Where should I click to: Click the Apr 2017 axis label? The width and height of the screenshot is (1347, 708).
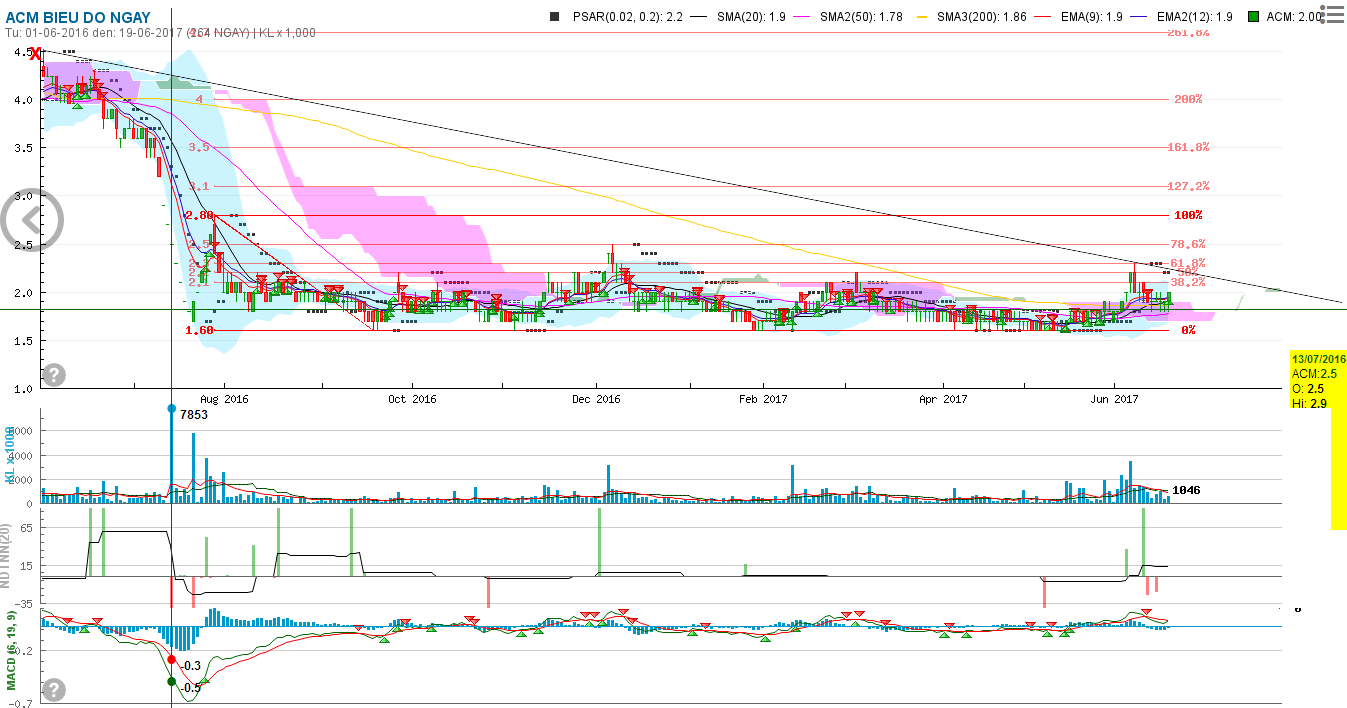942,399
